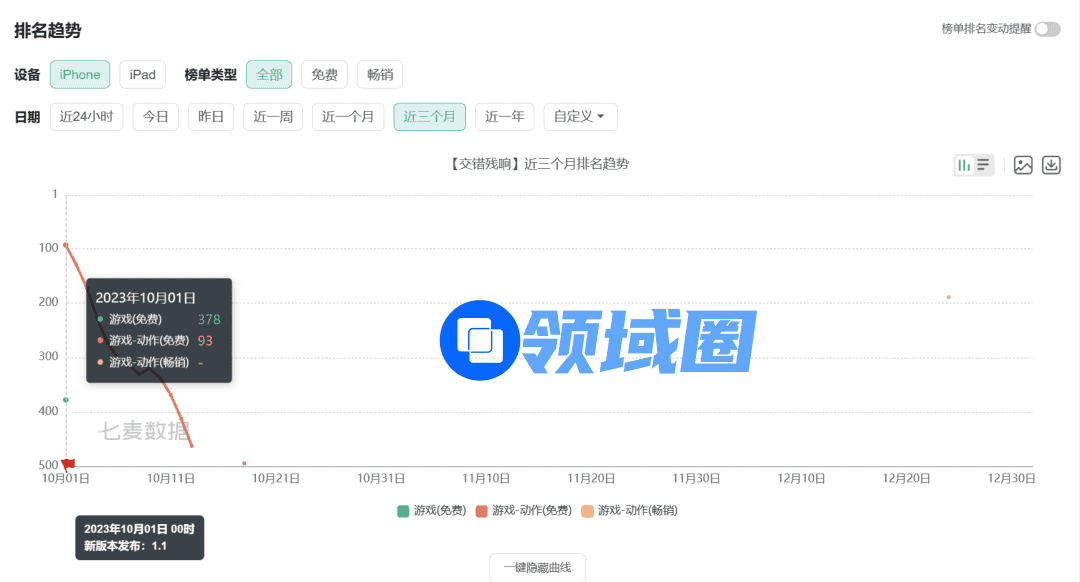Toggle 游戏-动作(畅销) legend series
The width and height of the screenshot is (1080, 582).
click(x=629, y=511)
